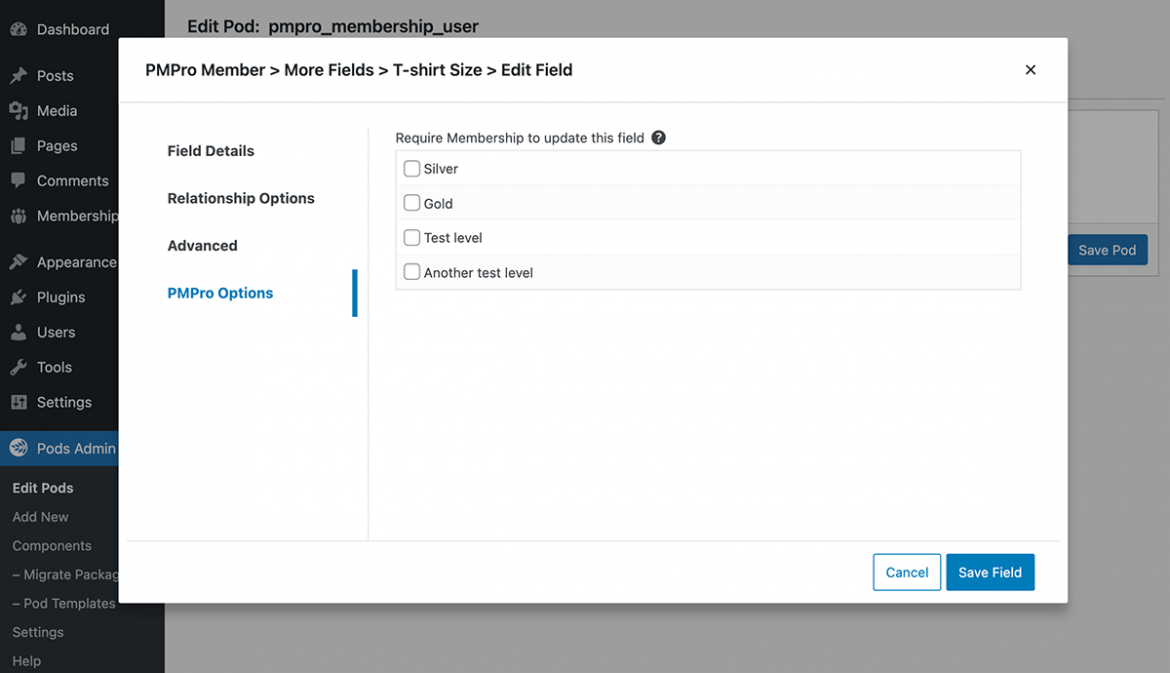The width and height of the screenshot is (1170, 673).
Task: Check the Another test level box
Action: tap(411, 272)
